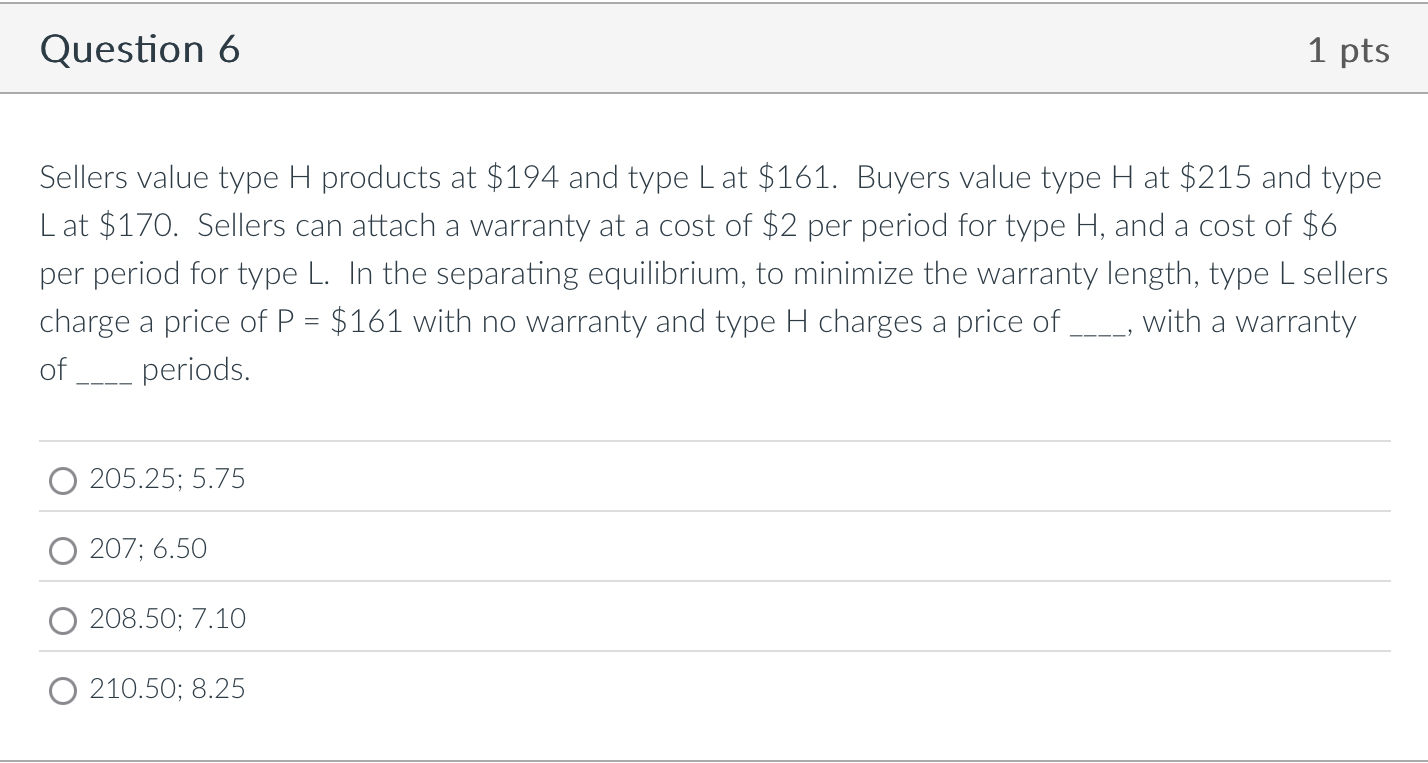Select the radio button for 207; 6.50
This screenshot has width=1428, height=763.
pyautogui.click(x=63, y=550)
